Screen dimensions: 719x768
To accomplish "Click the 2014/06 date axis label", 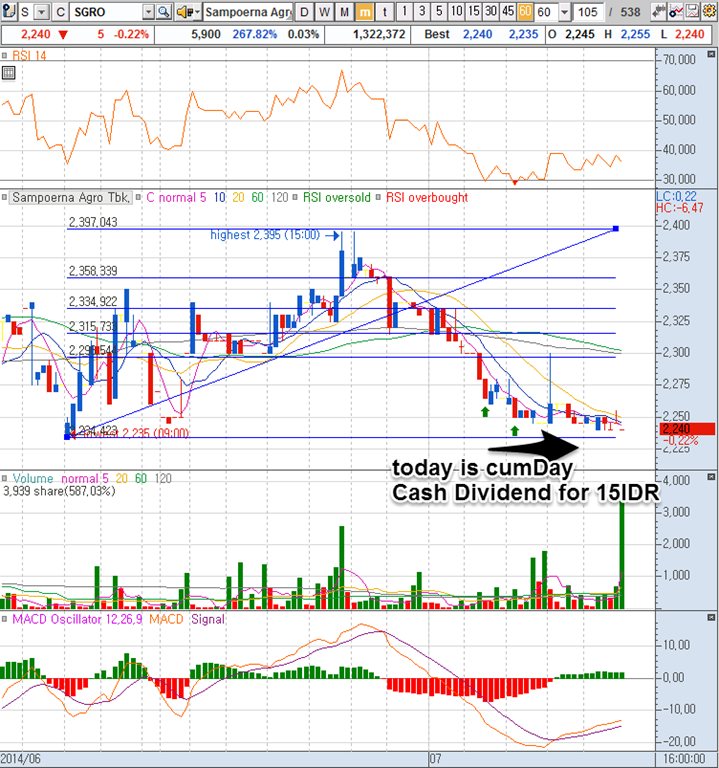I will tap(21, 759).
